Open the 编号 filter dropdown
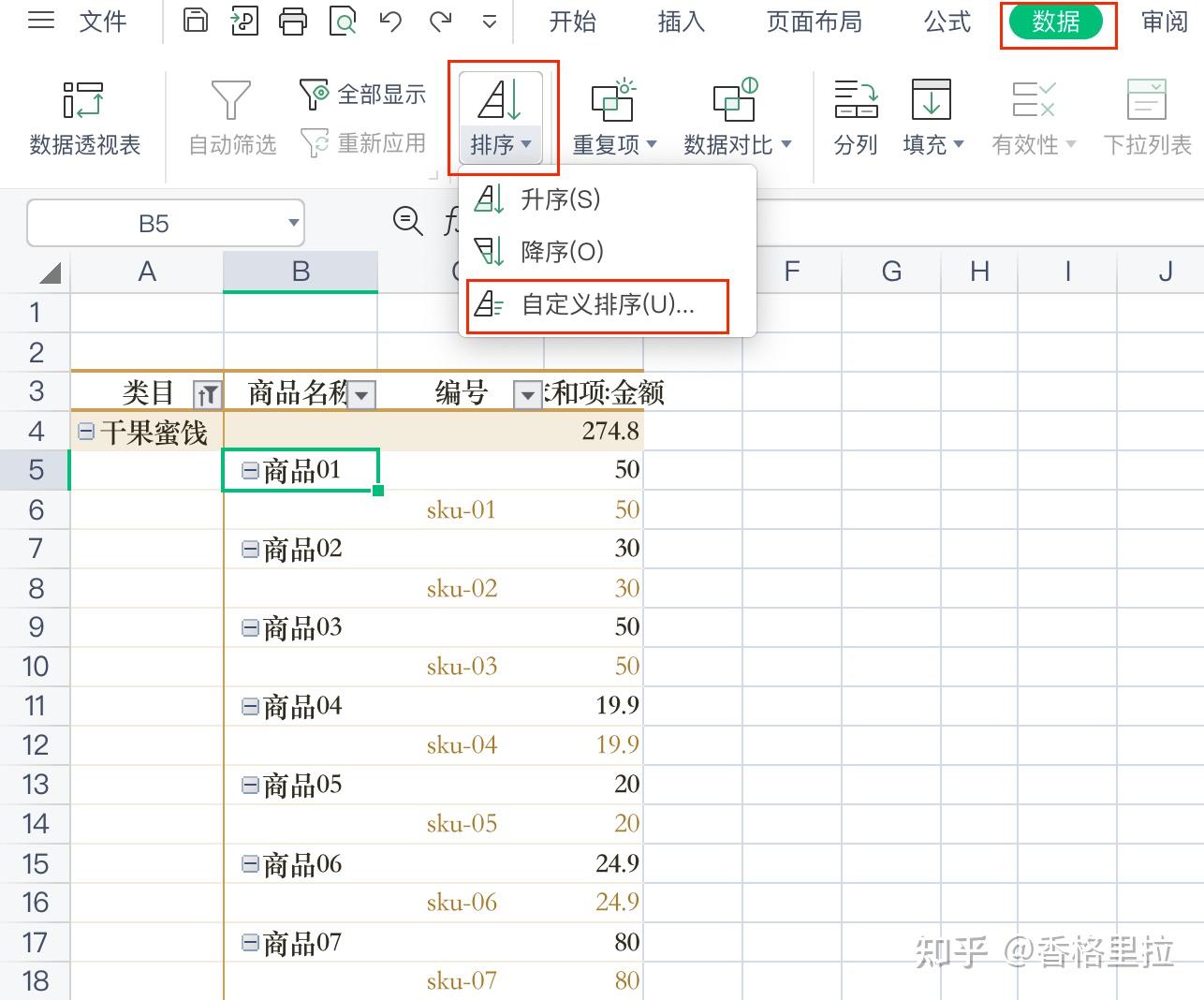1204x1000 pixels. tap(528, 395)
